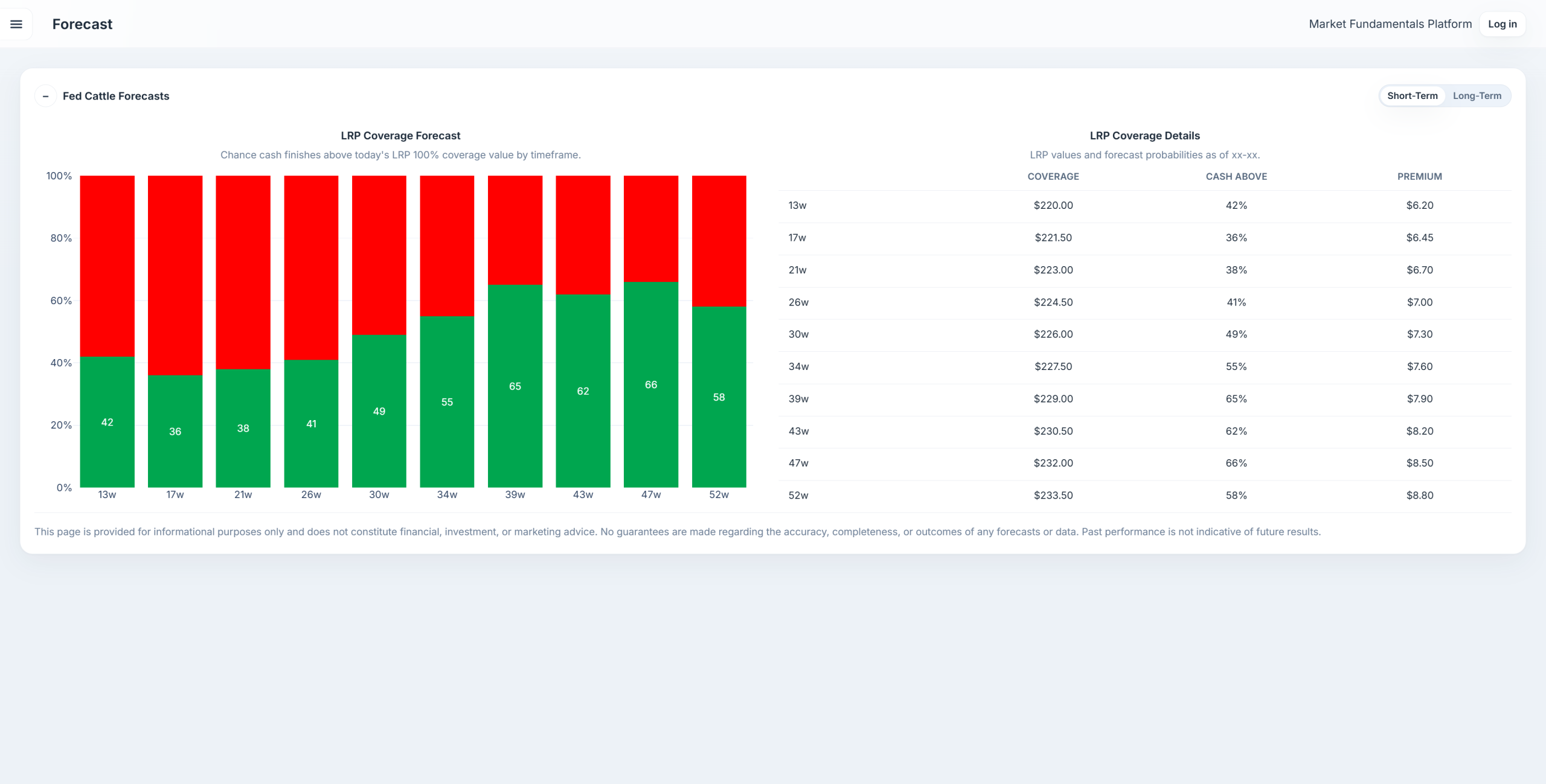Select the 13w green bar segment
This screenshot has height=784, width=1546.
click(x=107, y=422)
